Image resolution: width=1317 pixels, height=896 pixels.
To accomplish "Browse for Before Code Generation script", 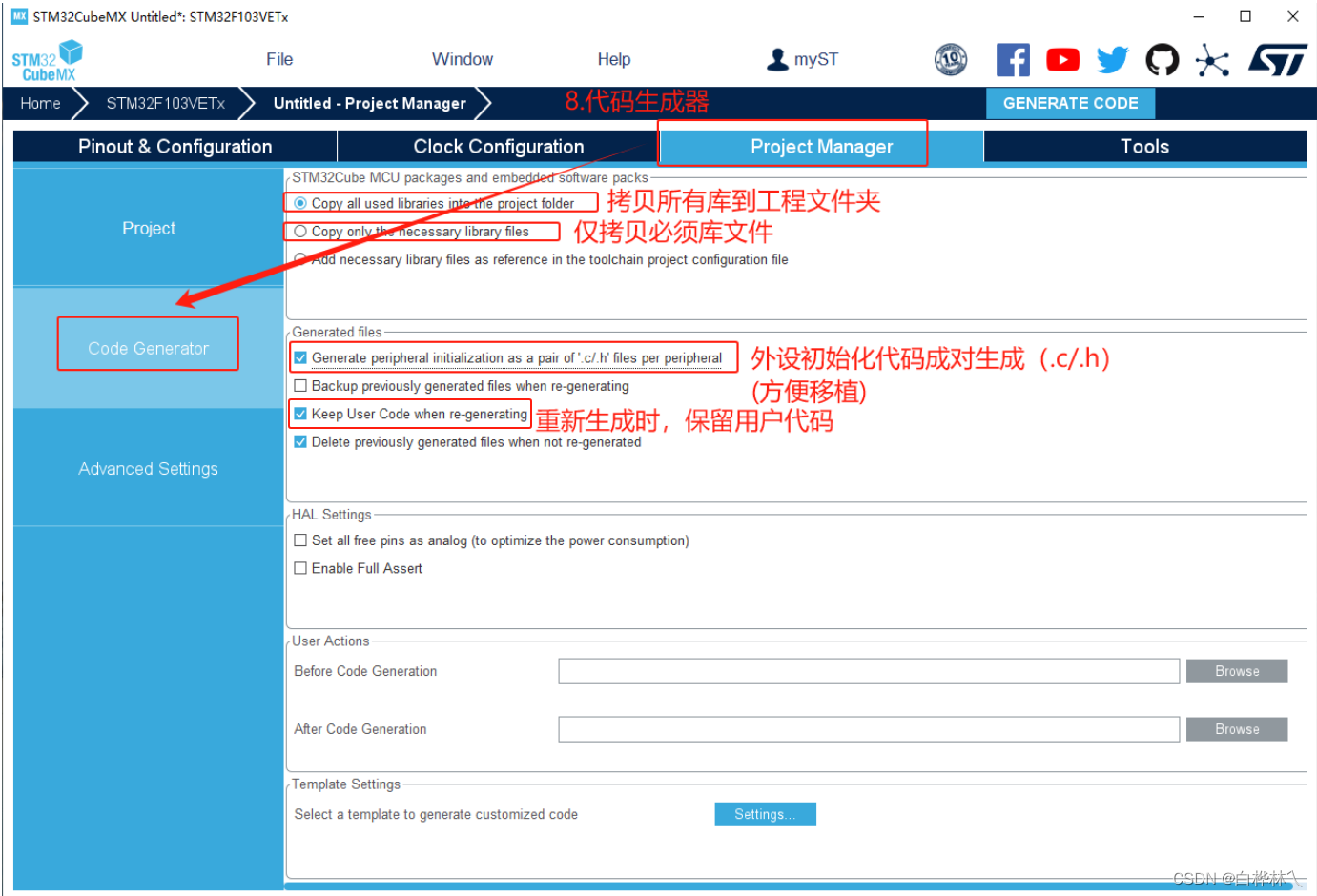I will (x=1237, y=671).
